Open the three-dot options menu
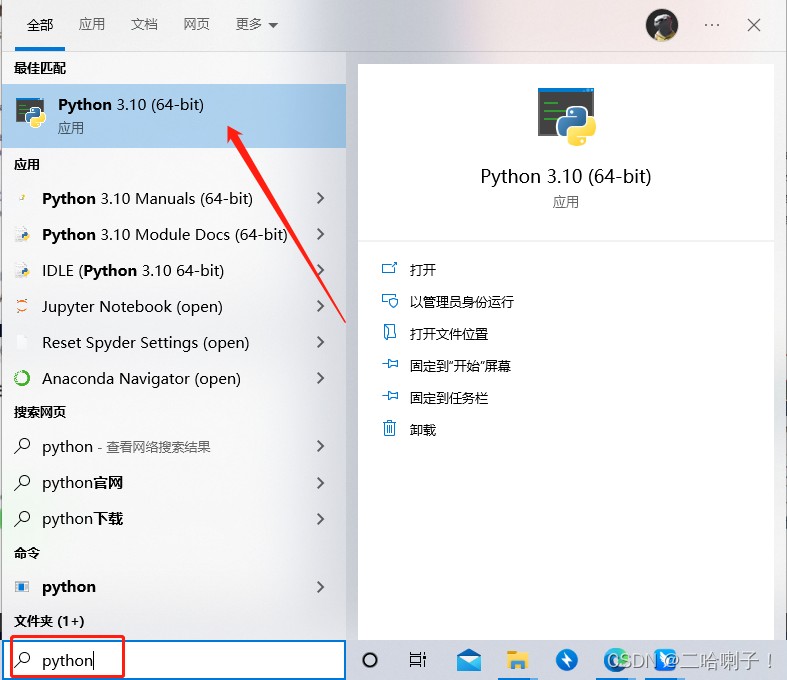This screenshot has width=787, height=680. click(712, 25)
